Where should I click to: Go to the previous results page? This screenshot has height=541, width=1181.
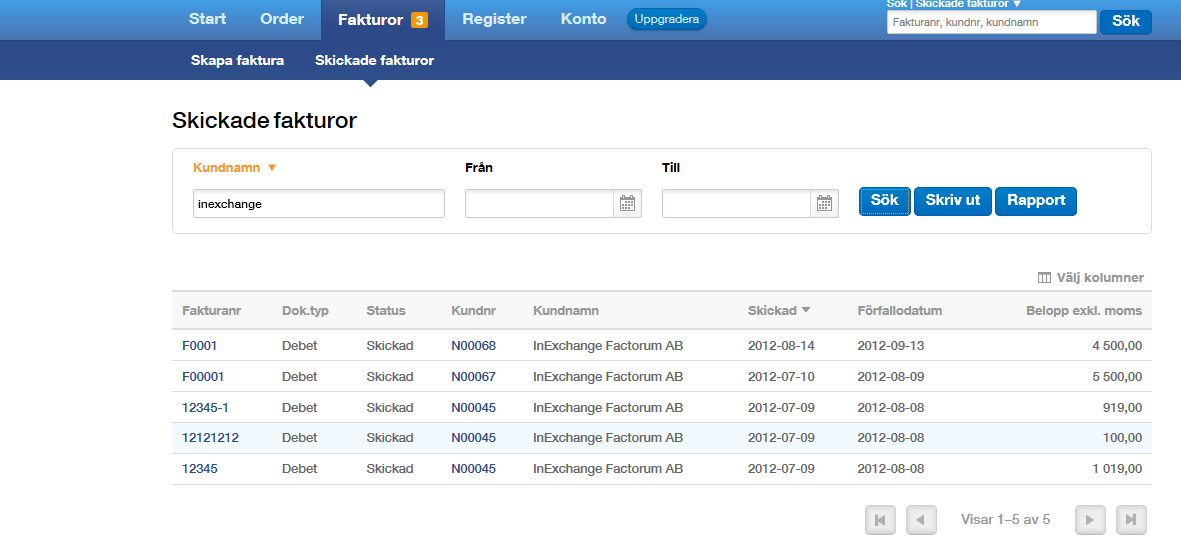(920, 520)
